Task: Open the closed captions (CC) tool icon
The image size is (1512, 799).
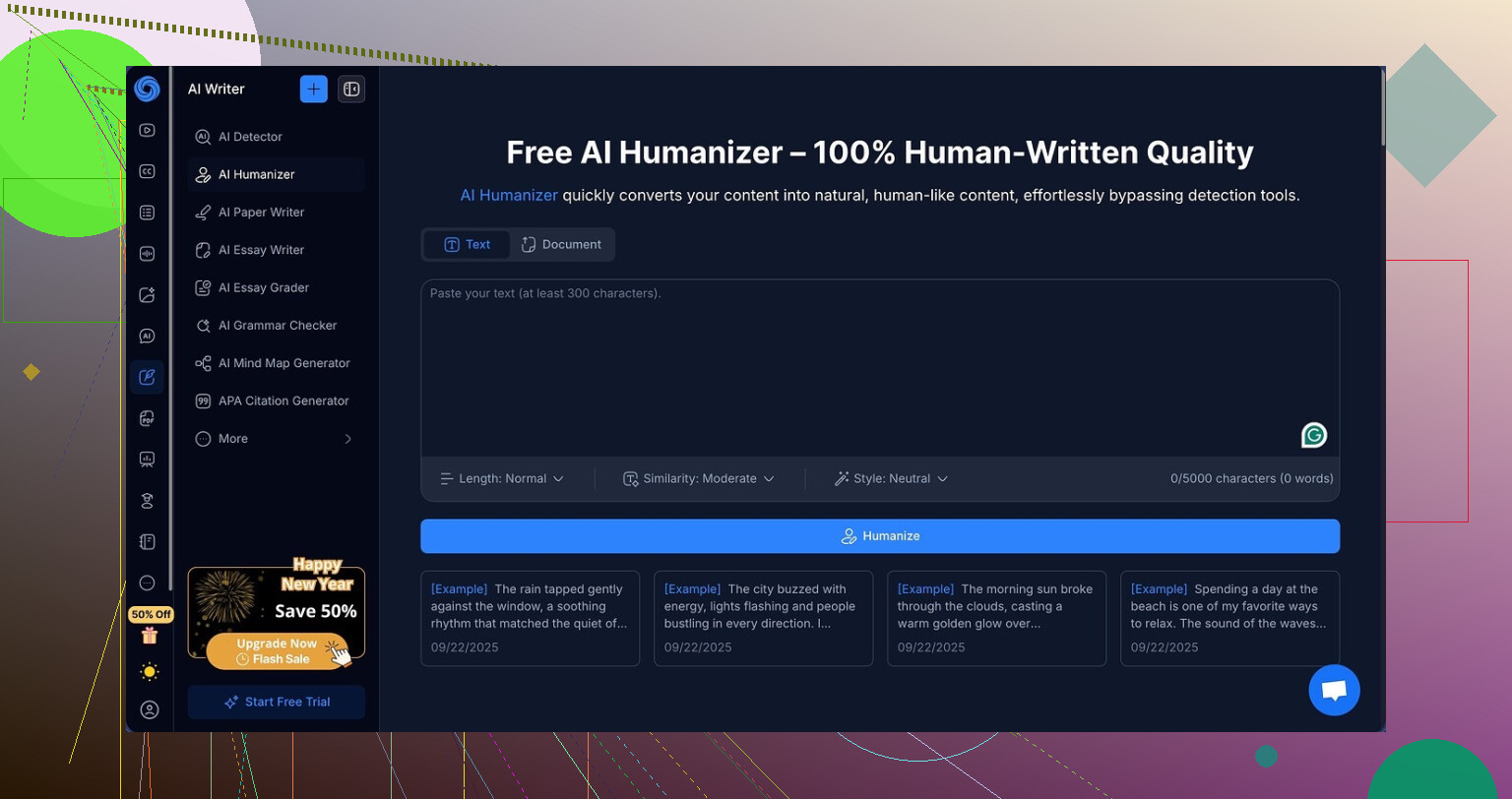Action: (147, 171)
